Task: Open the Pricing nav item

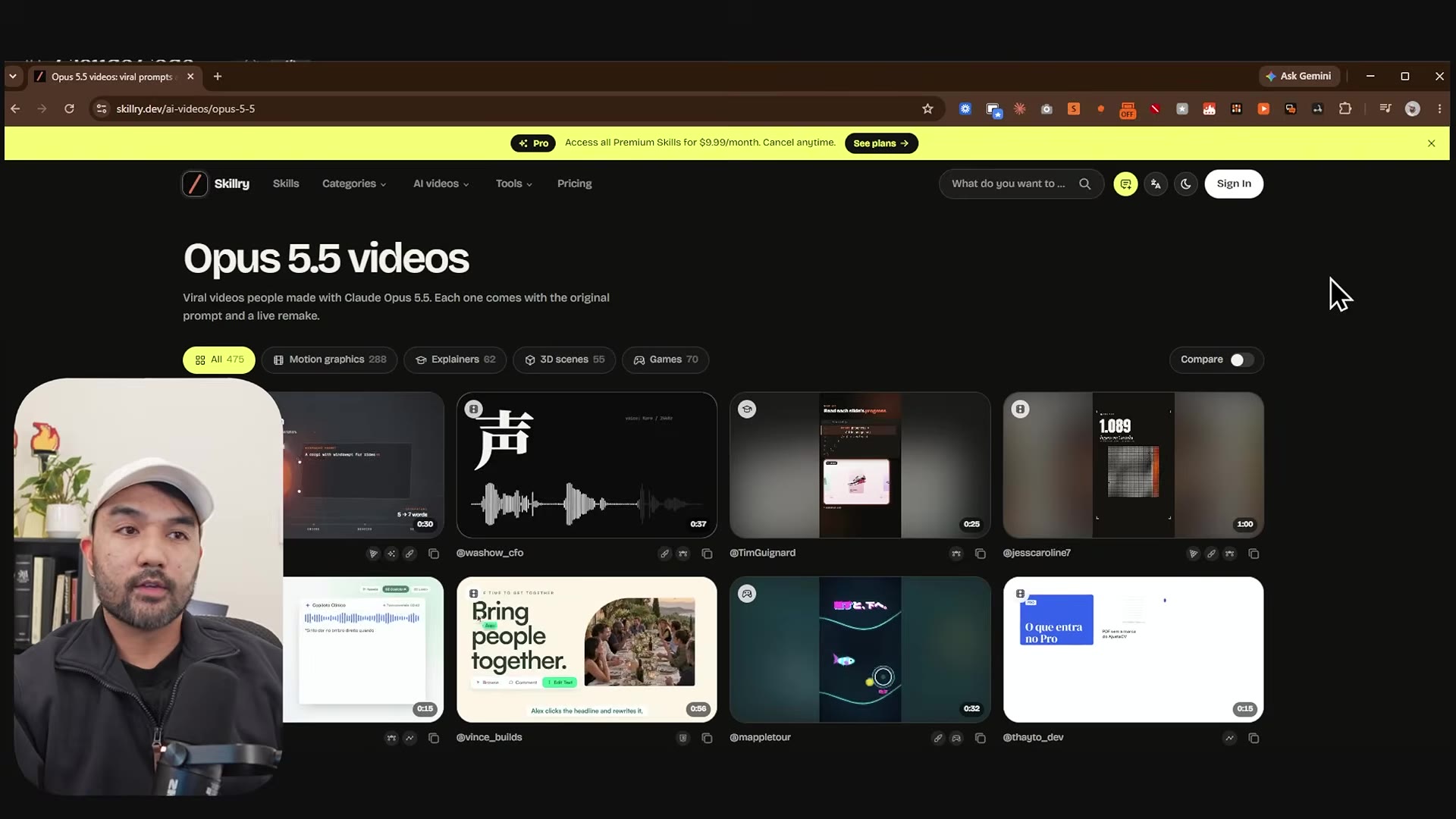Action: 574,184
